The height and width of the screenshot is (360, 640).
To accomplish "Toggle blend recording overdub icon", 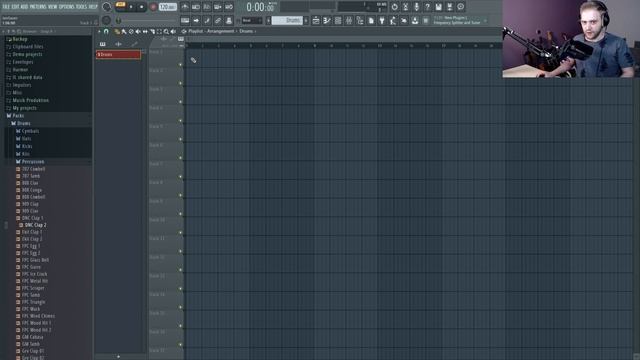I will (x=218, y=7).
